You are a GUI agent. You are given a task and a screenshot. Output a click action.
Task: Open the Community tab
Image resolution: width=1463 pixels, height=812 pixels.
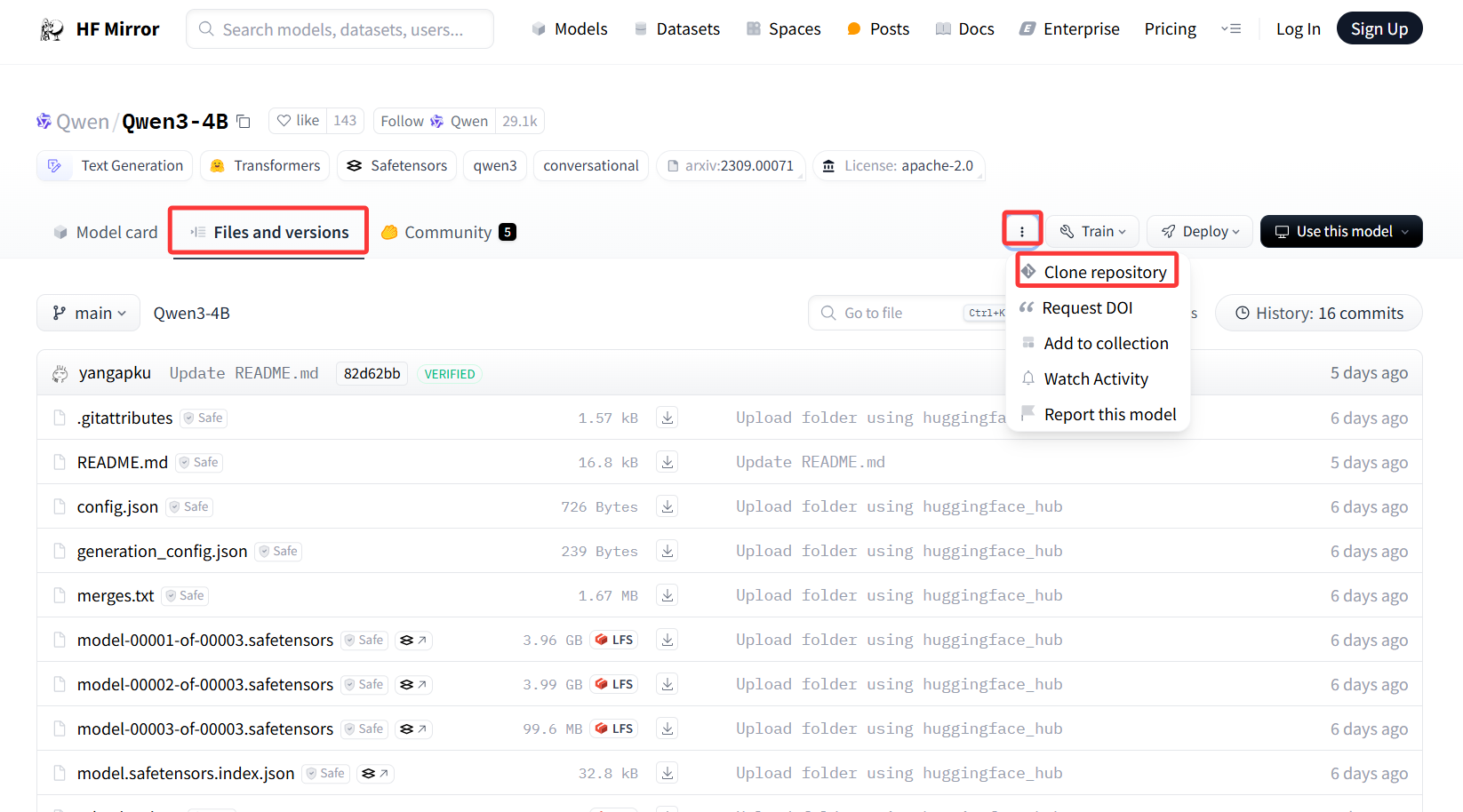coord(448,232)
